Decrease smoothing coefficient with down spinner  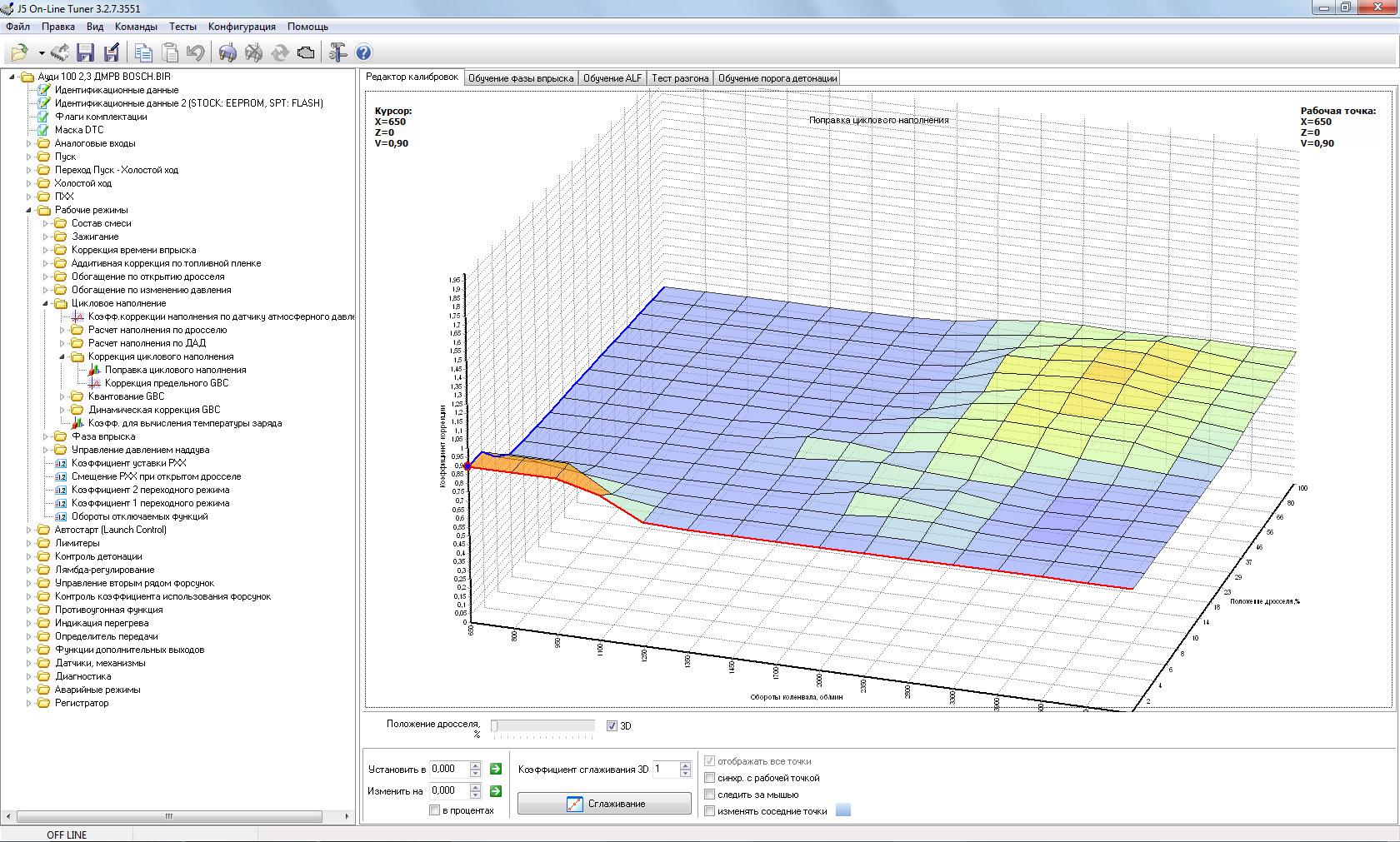pyautogui.click(x=685, y=774)
